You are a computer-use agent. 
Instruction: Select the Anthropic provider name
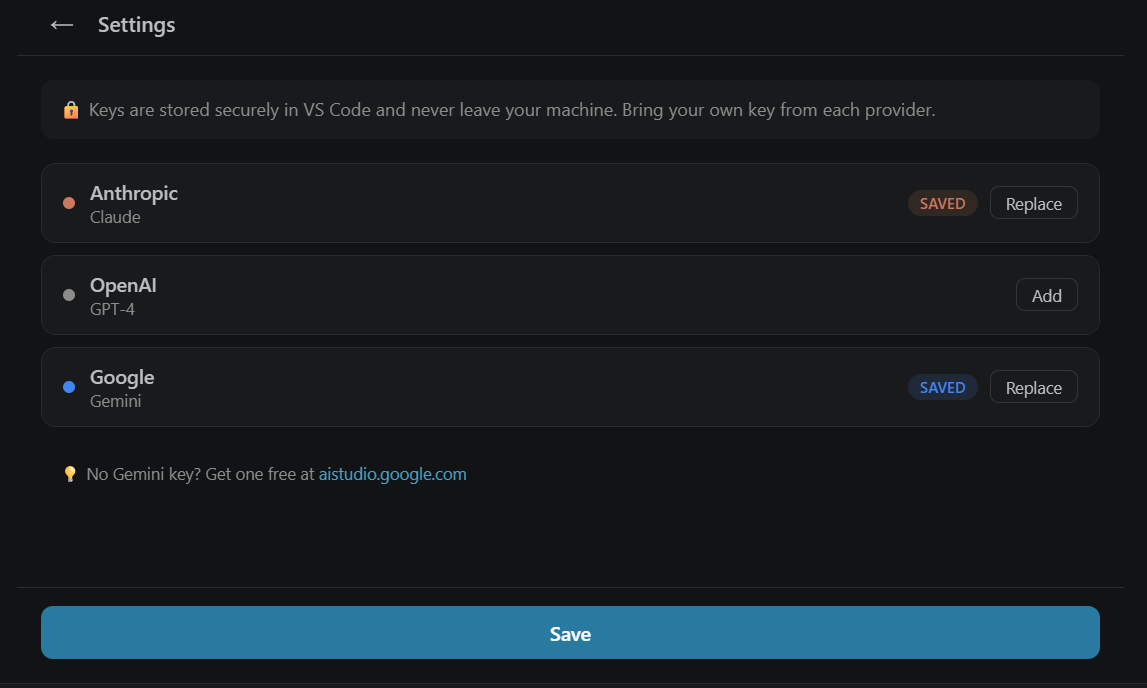pos(134,193)
